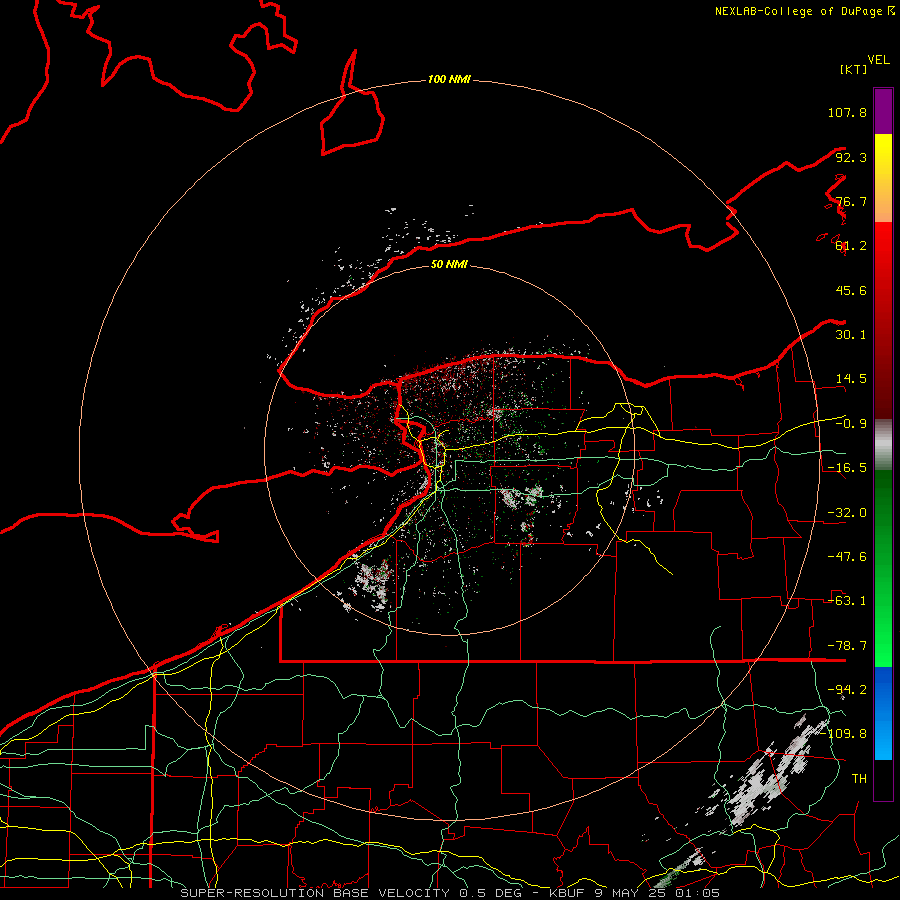Click the -0.9 velocity legend value

(x=851, y=424)
